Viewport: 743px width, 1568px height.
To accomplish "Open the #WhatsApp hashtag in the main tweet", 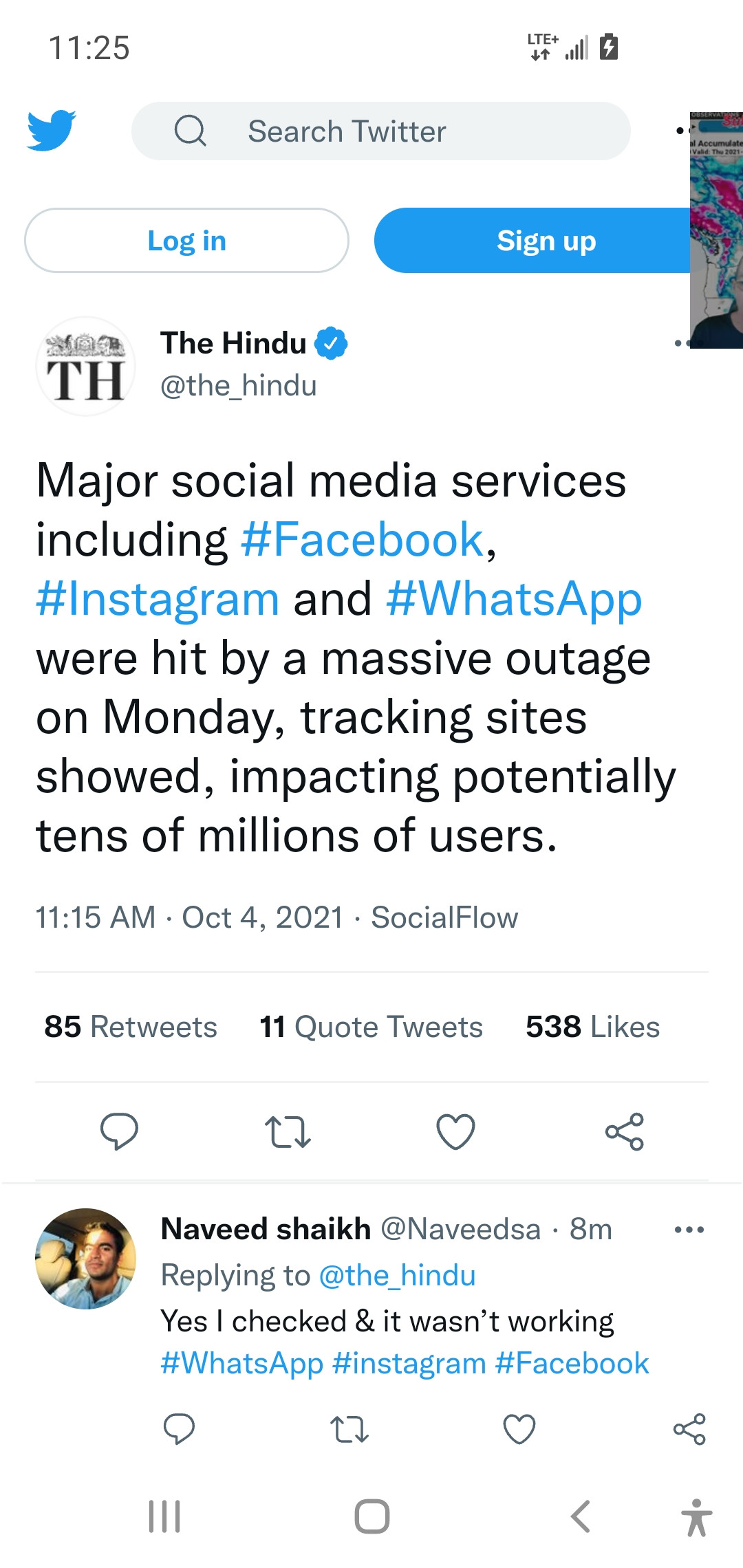I will pyautogui.click(x=514, y=599).
